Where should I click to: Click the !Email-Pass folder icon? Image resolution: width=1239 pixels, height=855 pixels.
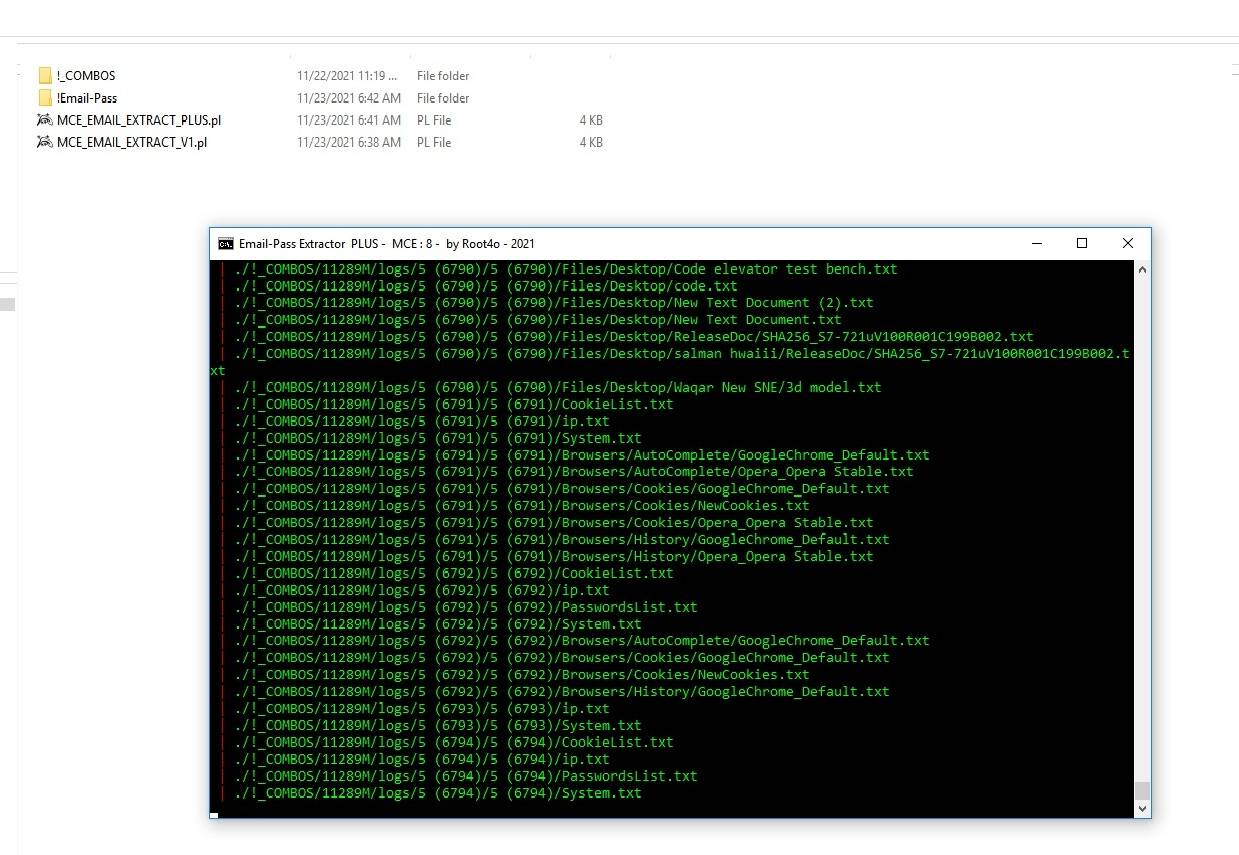pyautogui.click(x=44, y=98)
